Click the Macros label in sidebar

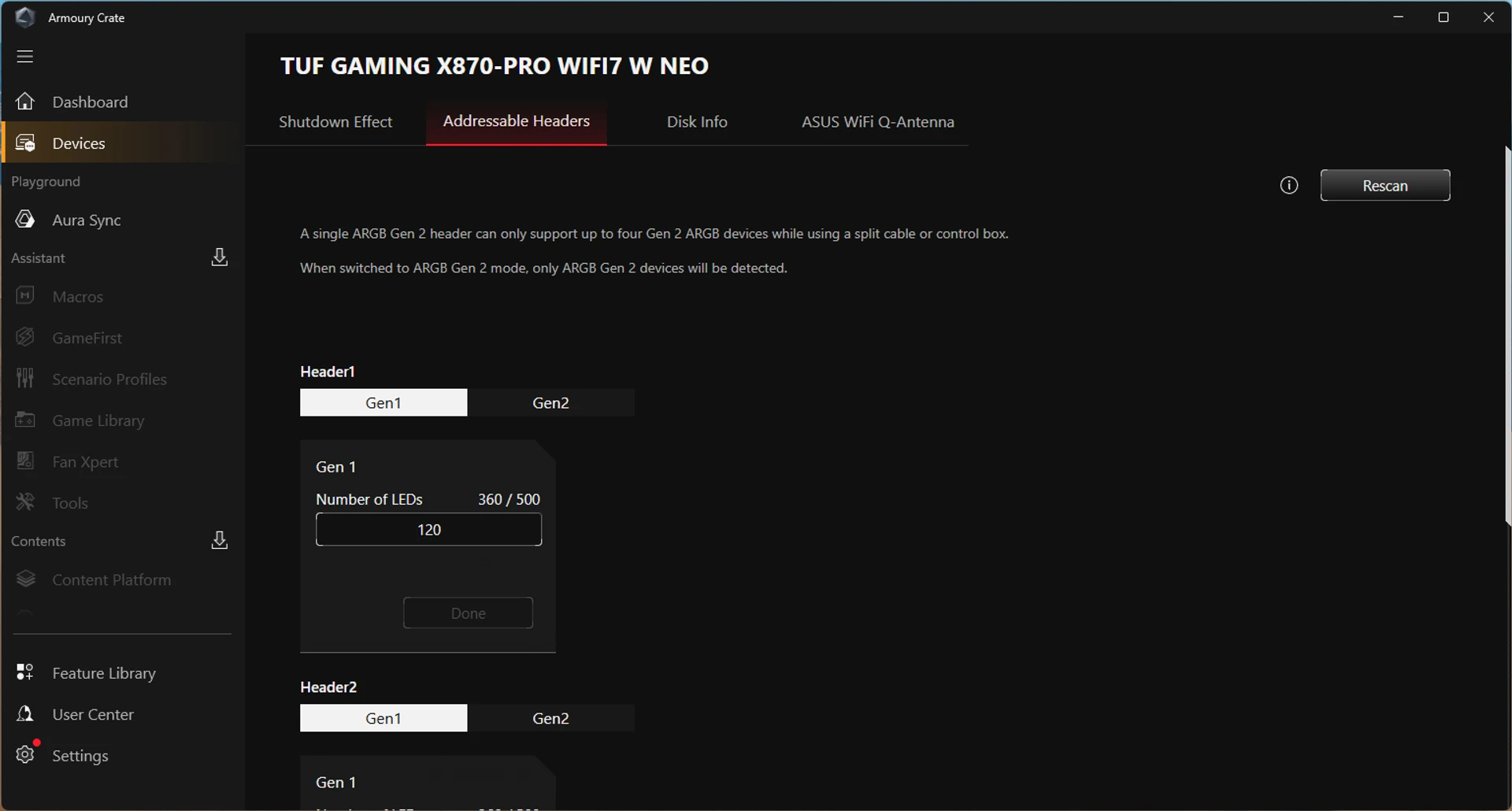pos(78,297)
